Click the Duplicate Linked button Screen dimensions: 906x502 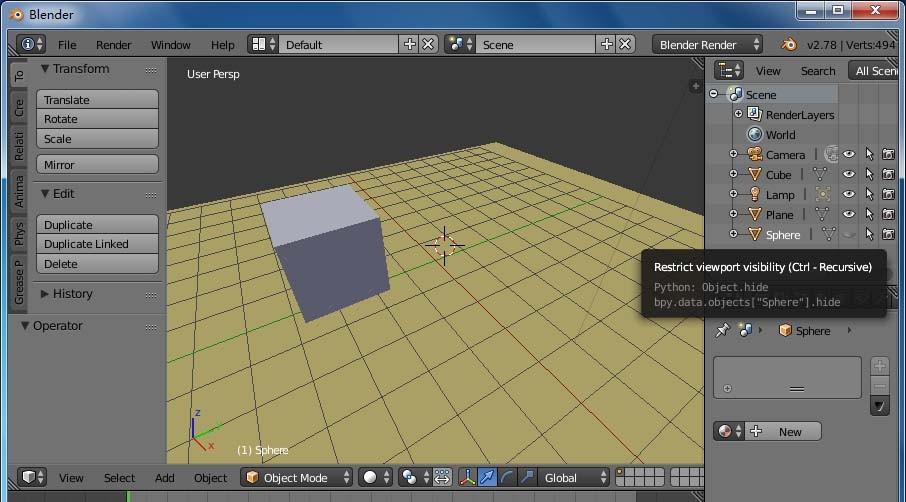[97, 244]
